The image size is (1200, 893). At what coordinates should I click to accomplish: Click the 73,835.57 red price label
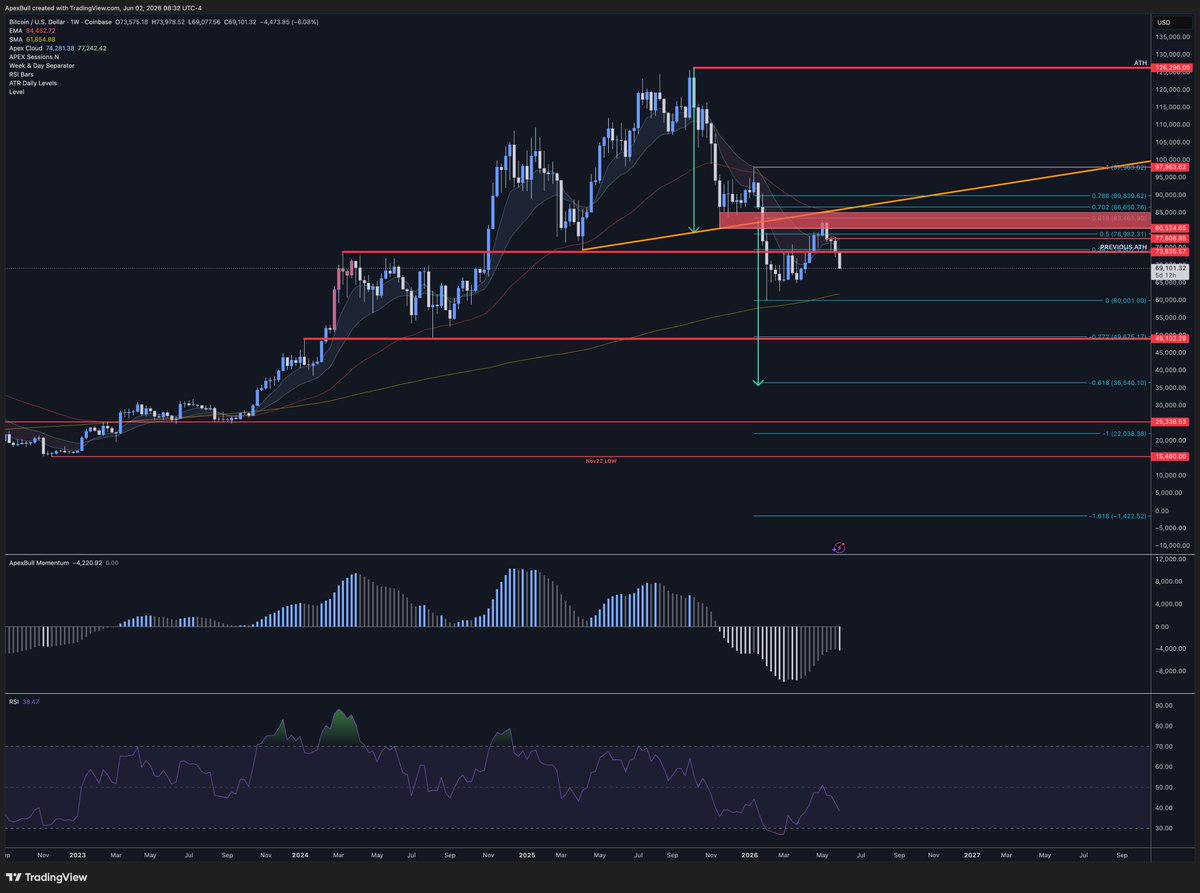[1170, 252]
